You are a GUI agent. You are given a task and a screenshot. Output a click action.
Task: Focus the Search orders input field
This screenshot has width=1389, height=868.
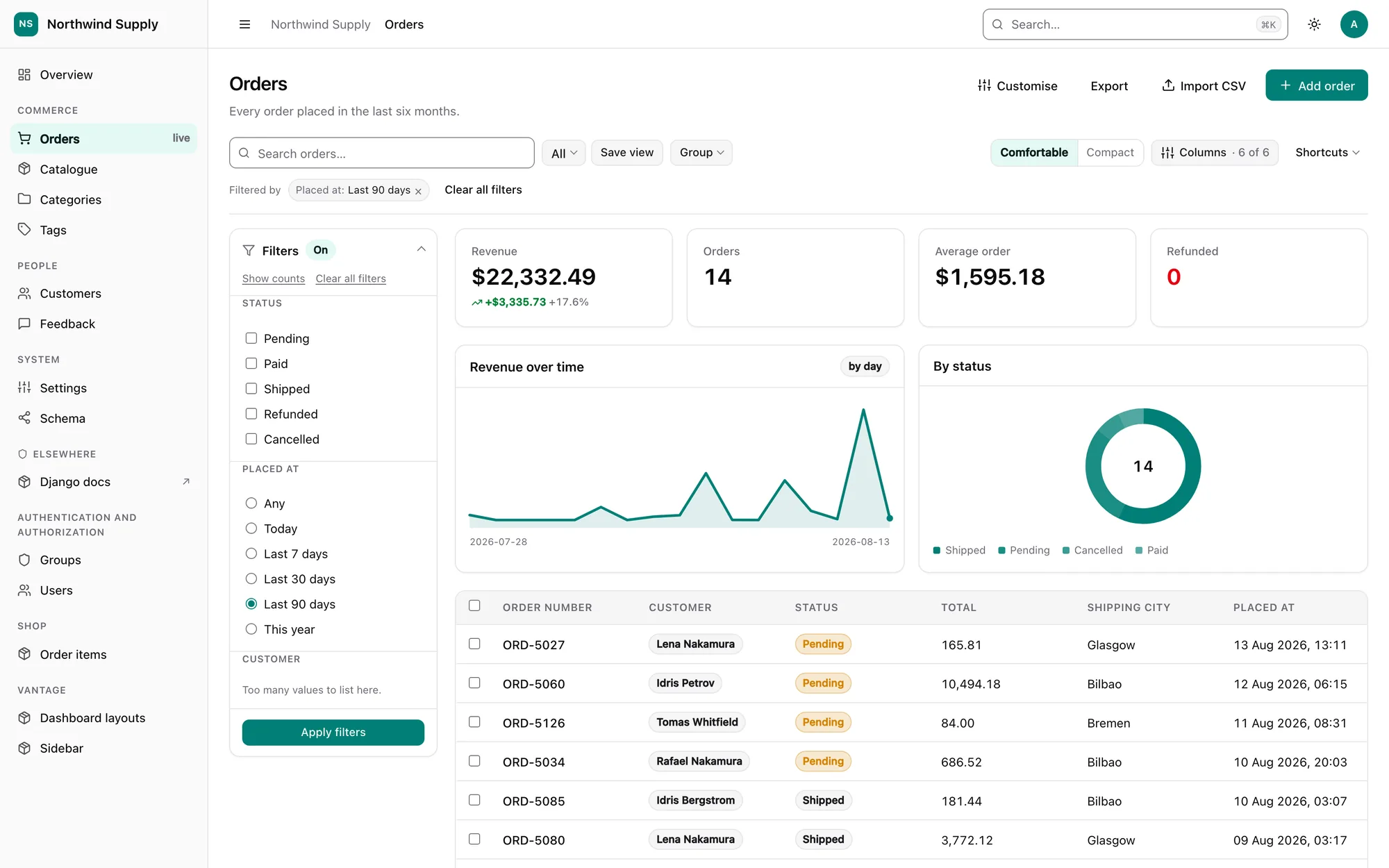pyautogui.click(x=382, y=153)
